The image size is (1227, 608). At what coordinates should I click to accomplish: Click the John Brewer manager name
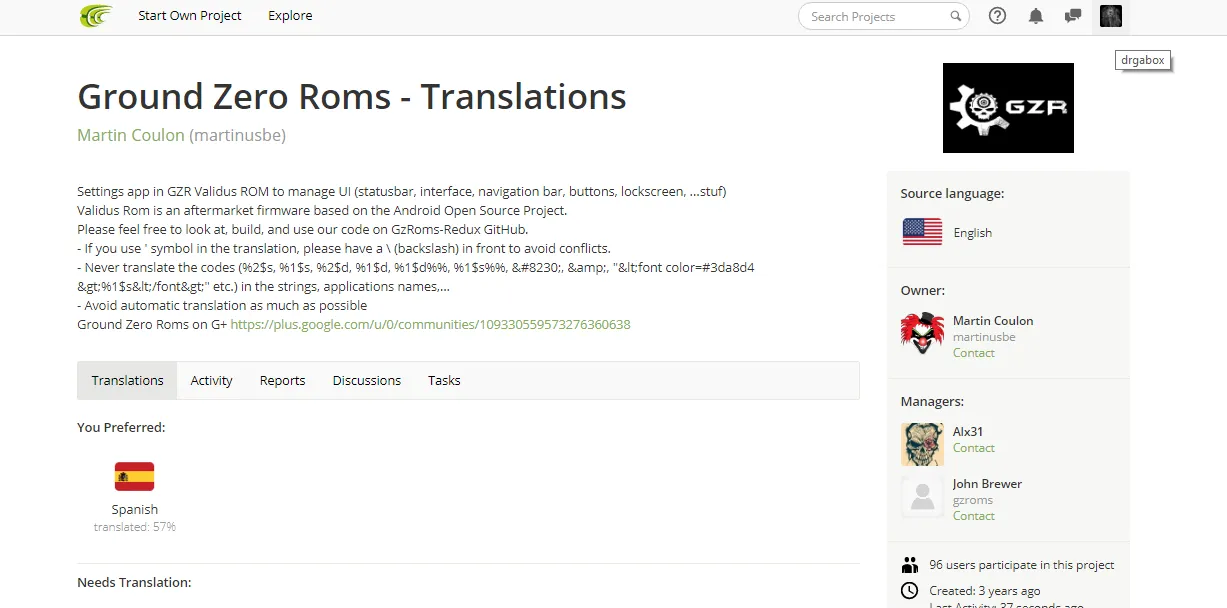click(x=987, y=484)
